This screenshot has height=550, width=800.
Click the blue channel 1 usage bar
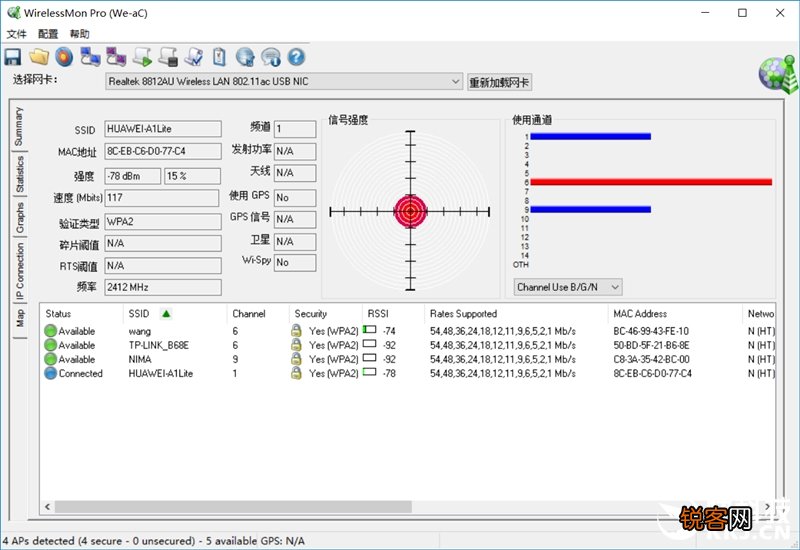coord(591,136)
